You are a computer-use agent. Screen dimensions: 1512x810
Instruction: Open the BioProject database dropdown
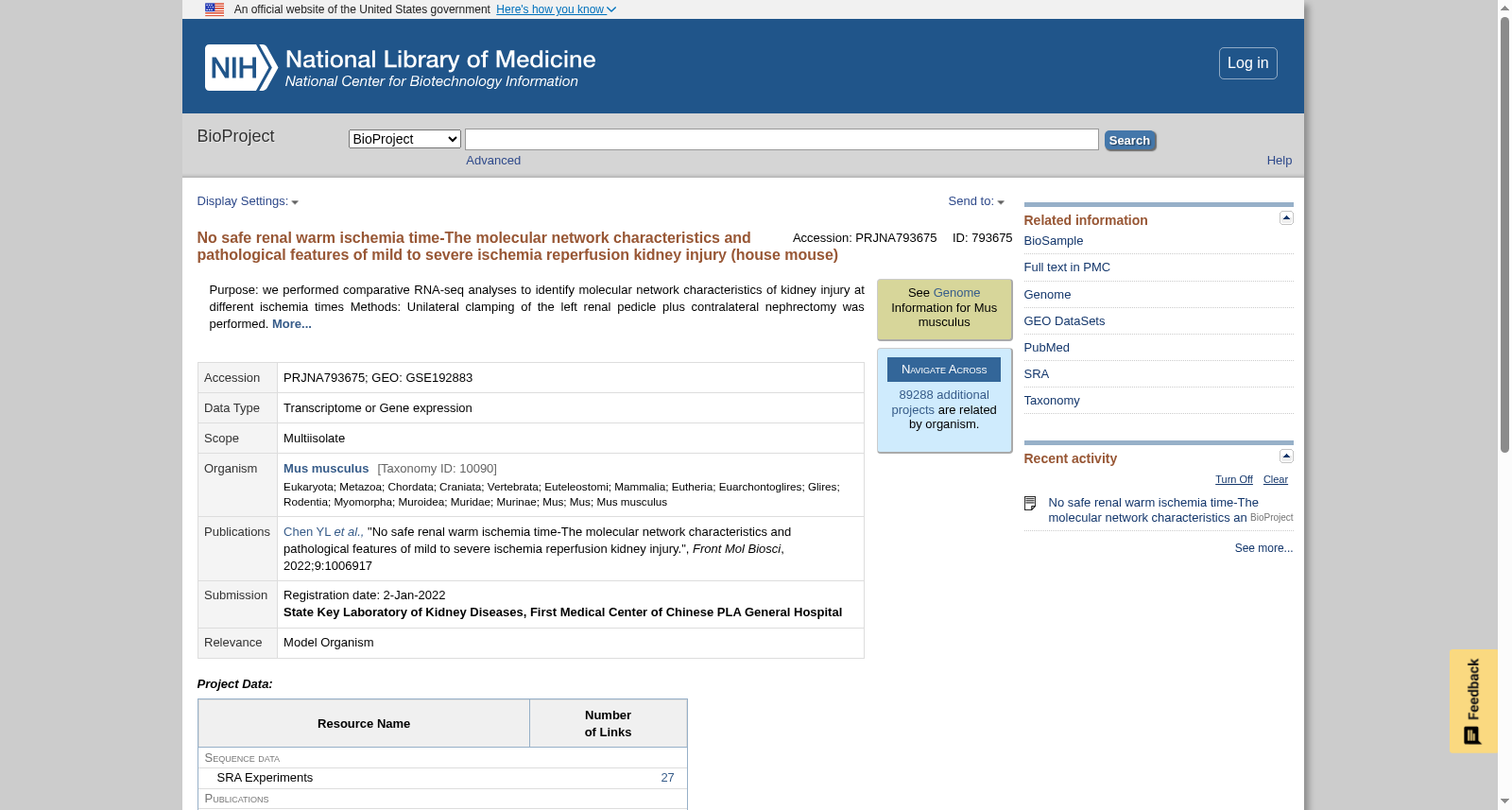point(404,139)
